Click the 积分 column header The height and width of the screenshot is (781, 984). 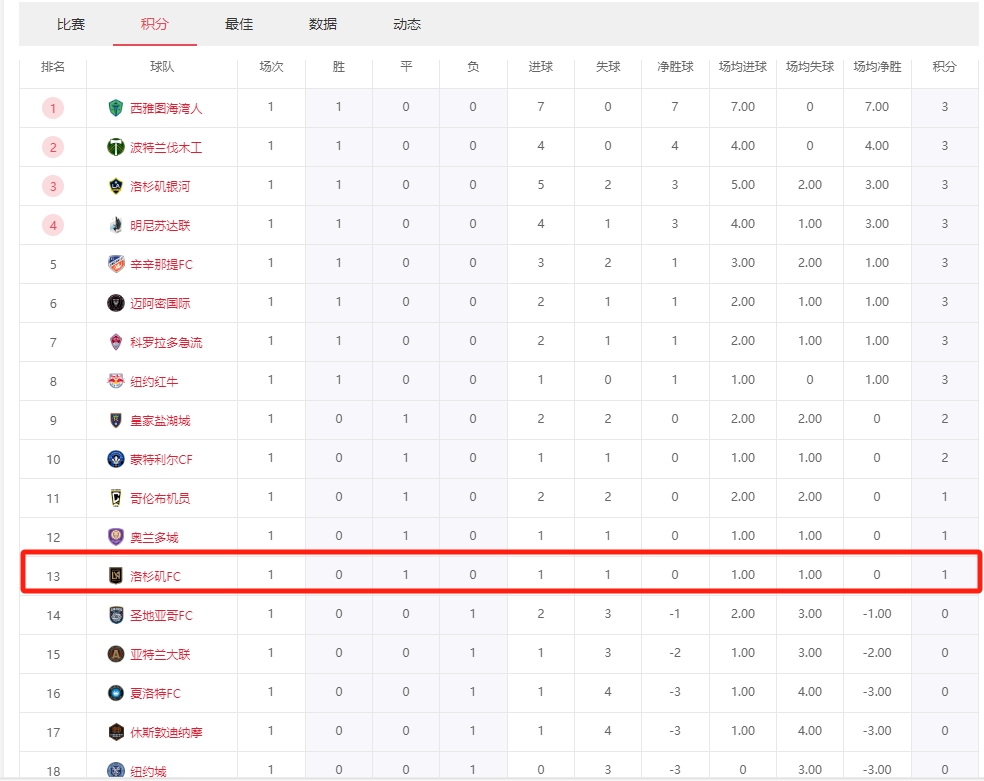pos(944,67)
